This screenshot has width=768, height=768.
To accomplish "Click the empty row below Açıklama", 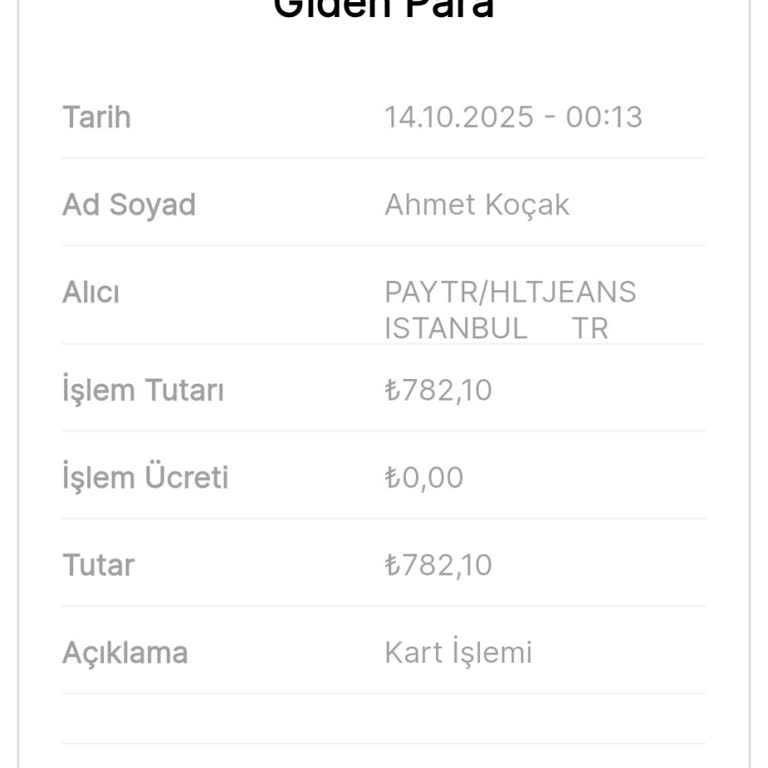I will pos(384,719).
